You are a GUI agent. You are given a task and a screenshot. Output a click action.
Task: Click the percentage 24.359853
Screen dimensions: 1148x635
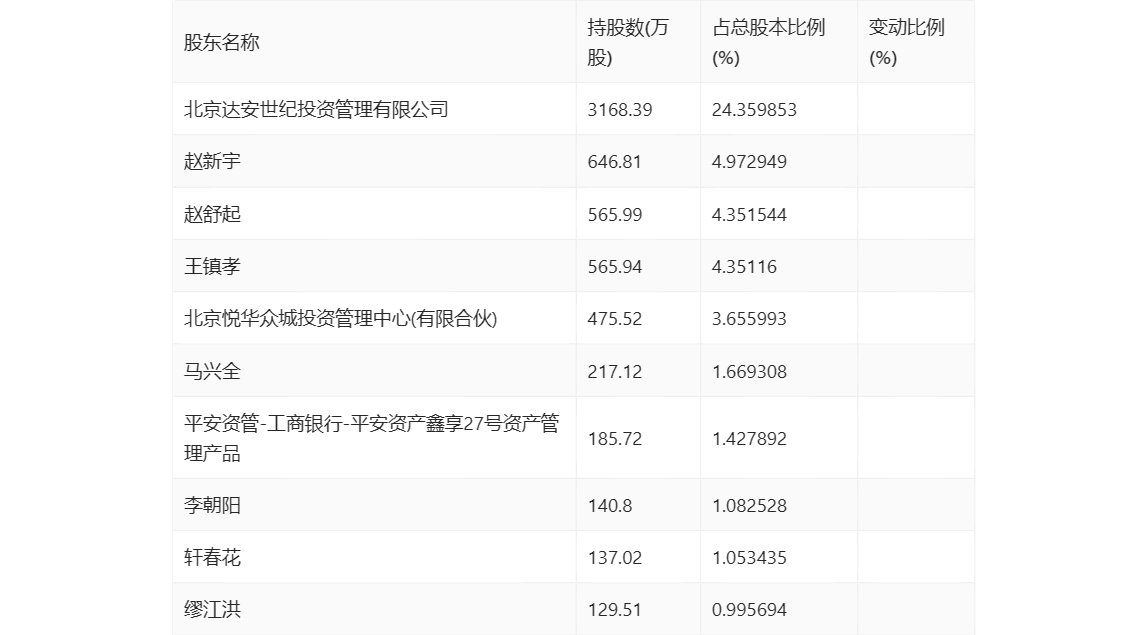tap(754, 110)
